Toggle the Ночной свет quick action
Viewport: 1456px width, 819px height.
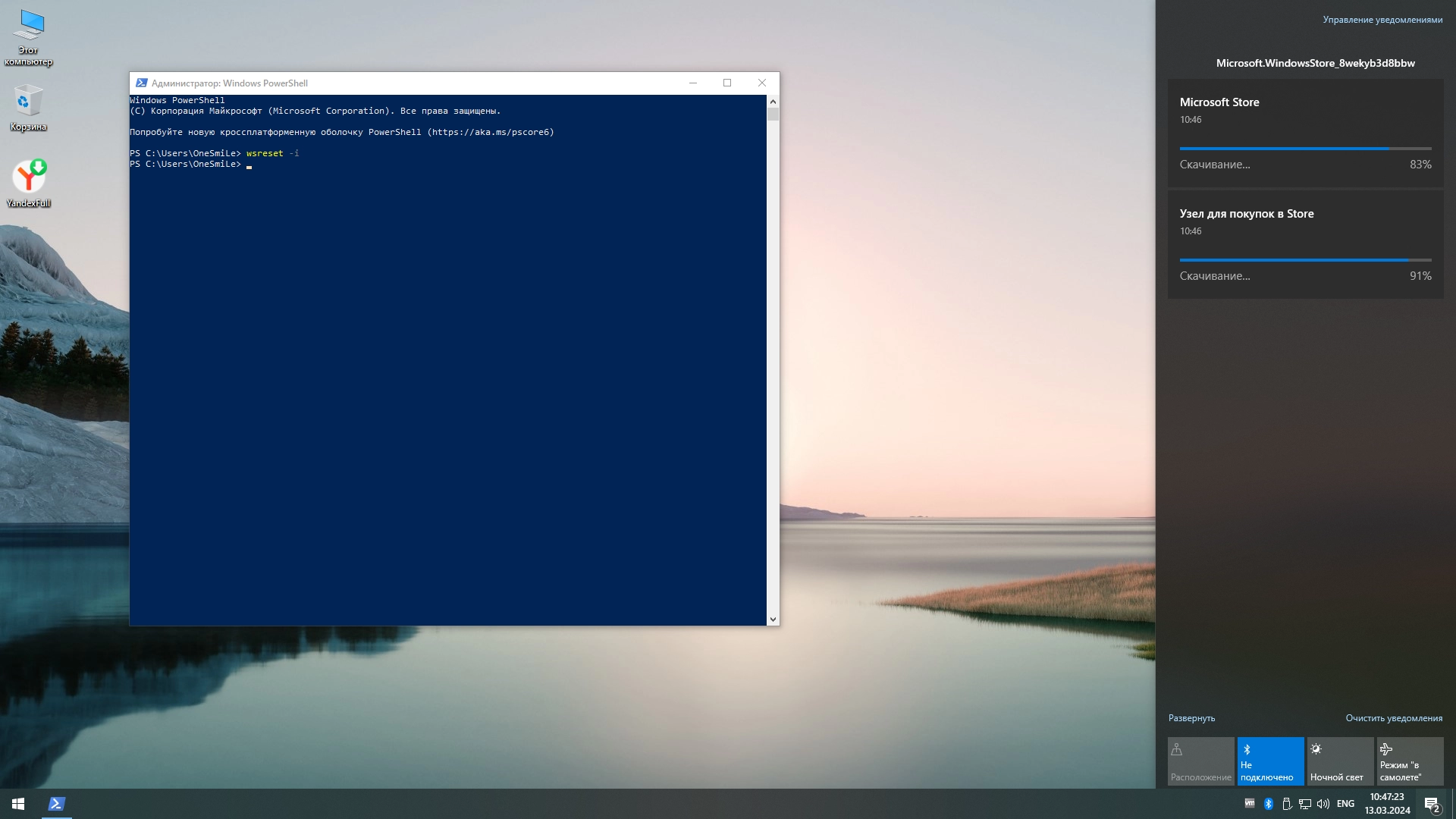click(x=1340, y=761)
